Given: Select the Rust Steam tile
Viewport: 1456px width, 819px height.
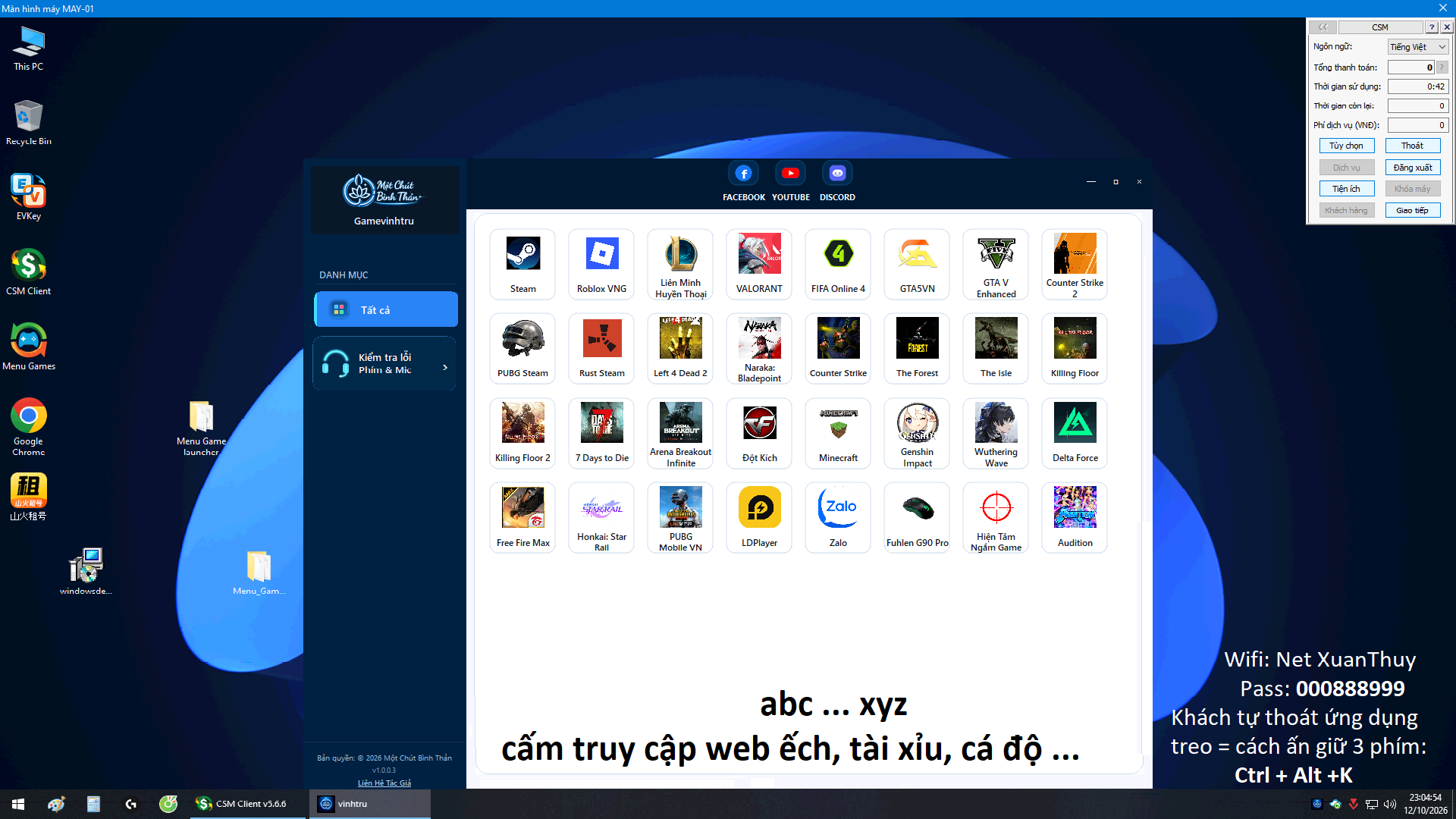Looking at the screenshot, I should [x=601, y=349].
